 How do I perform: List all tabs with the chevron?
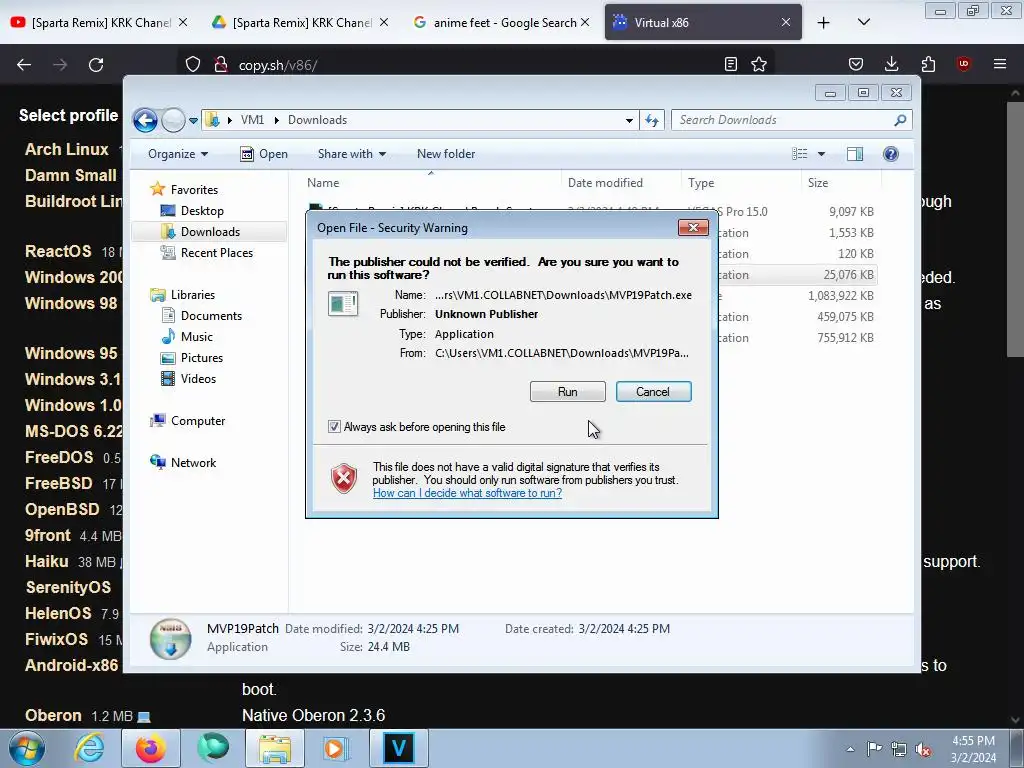point(863,22)
